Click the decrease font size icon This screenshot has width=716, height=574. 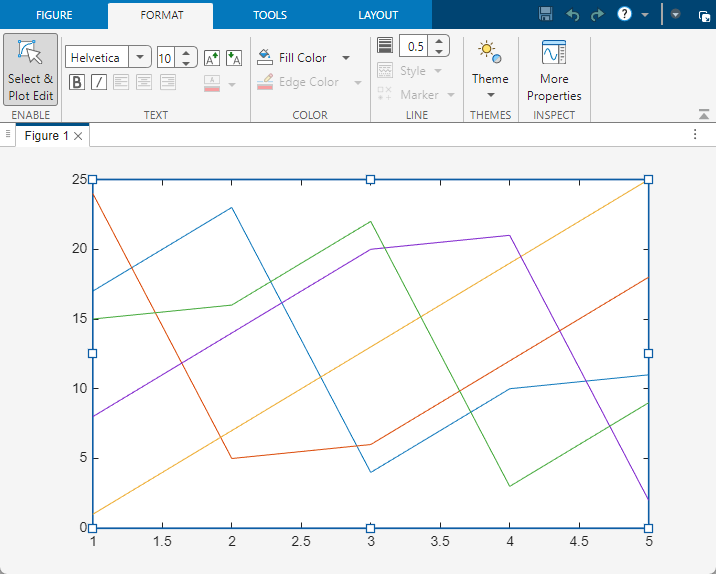click(234, 58)
